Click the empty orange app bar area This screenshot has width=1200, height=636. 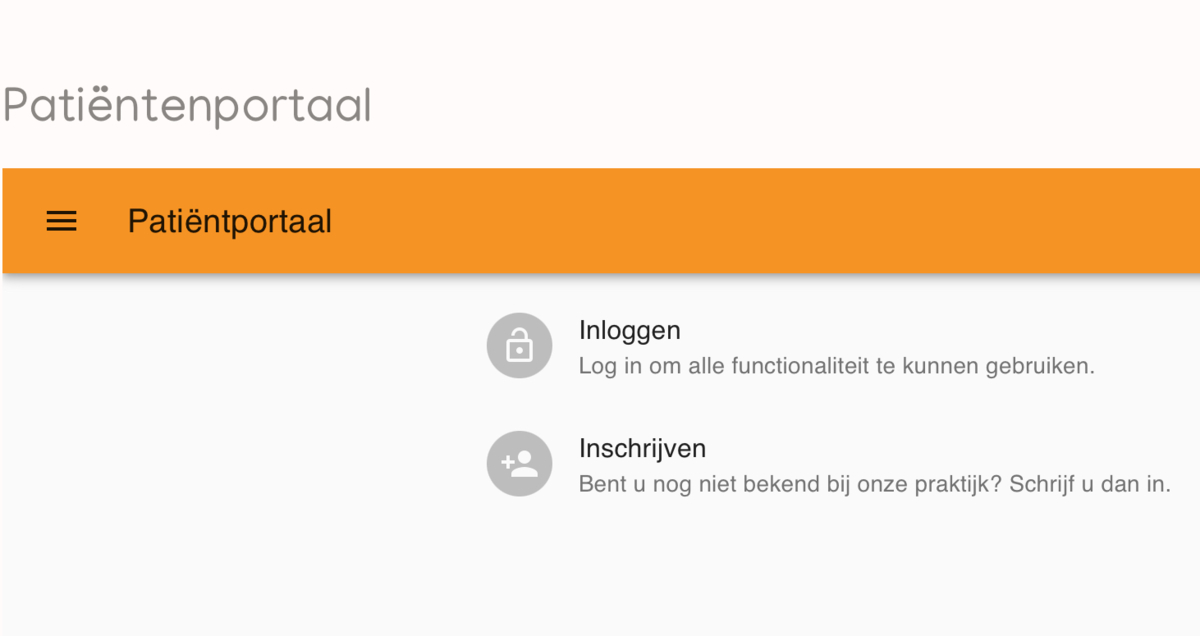760,221
